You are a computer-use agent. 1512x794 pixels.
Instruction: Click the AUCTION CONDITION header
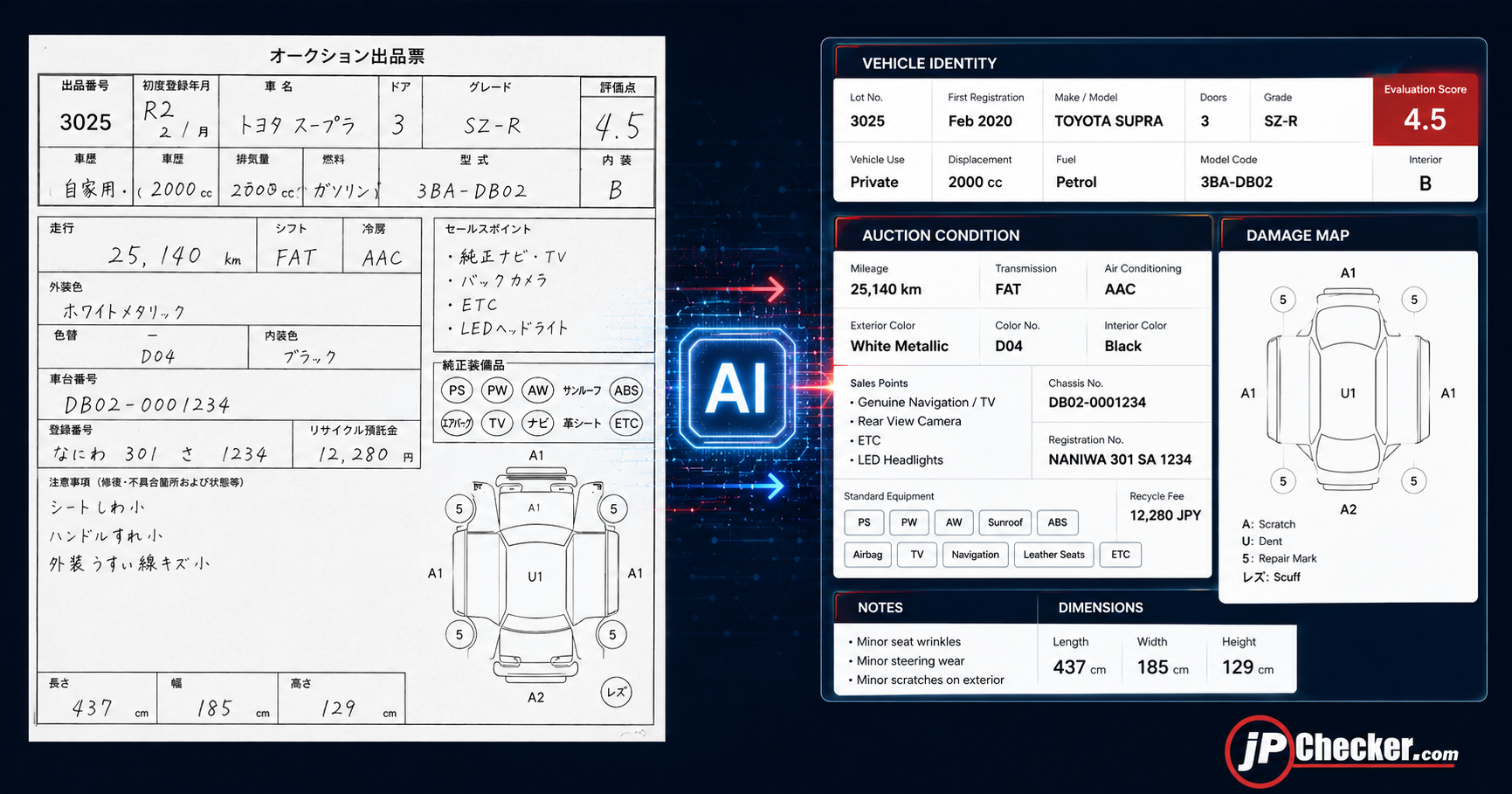coord(941,236)
